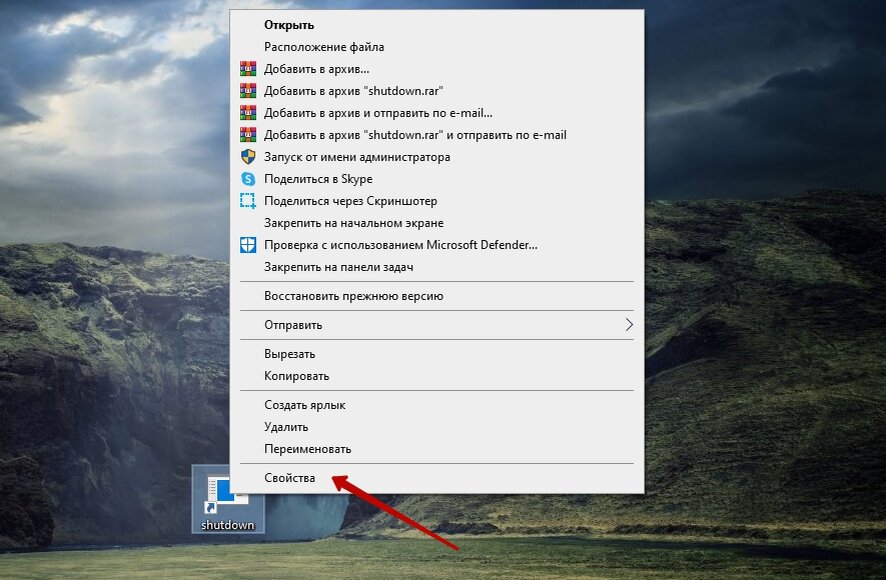This screenshot has width=886, height=580.
Task: Choose Добавить в архив...
Action: coord(436,69)
